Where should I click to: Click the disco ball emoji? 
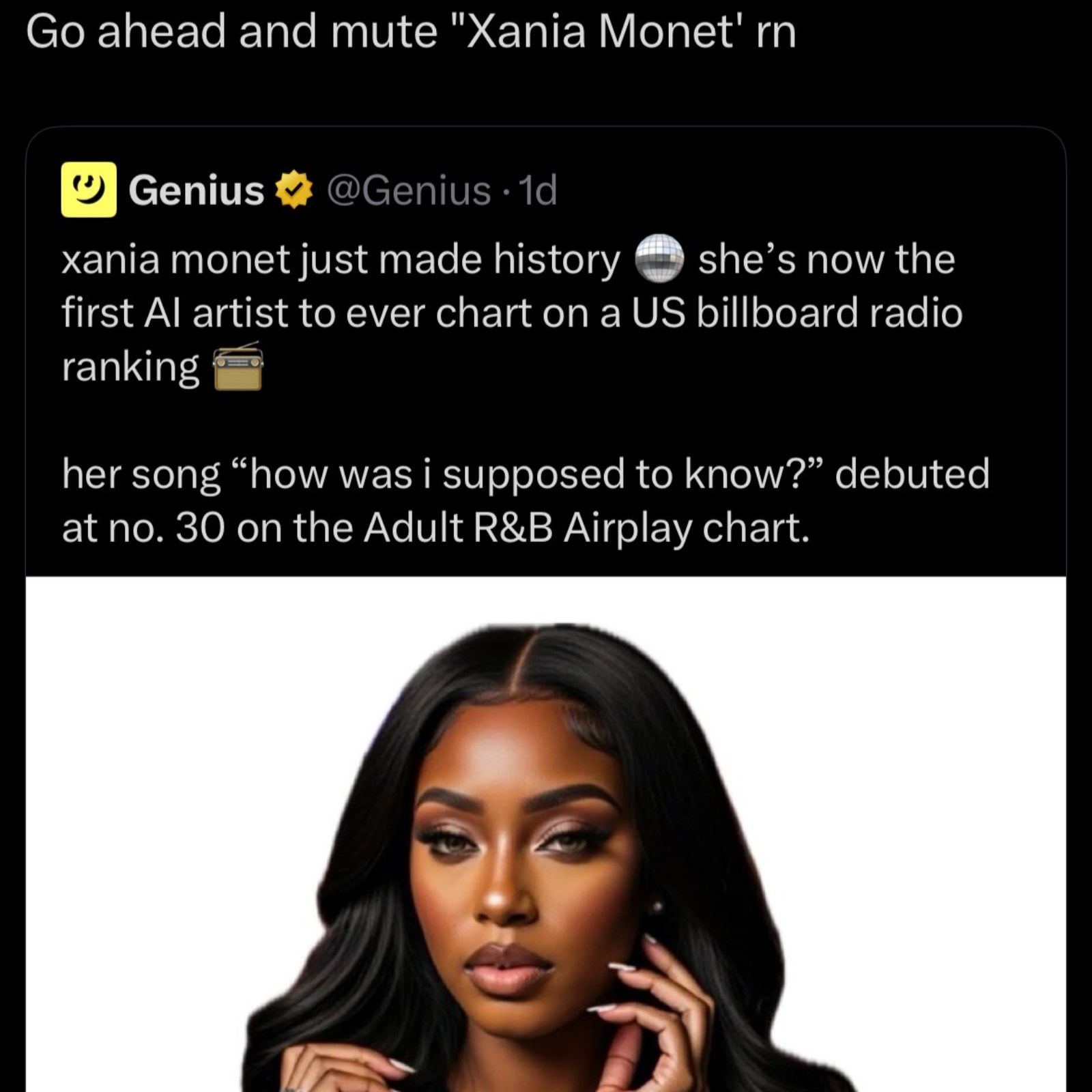pos(659,259)
